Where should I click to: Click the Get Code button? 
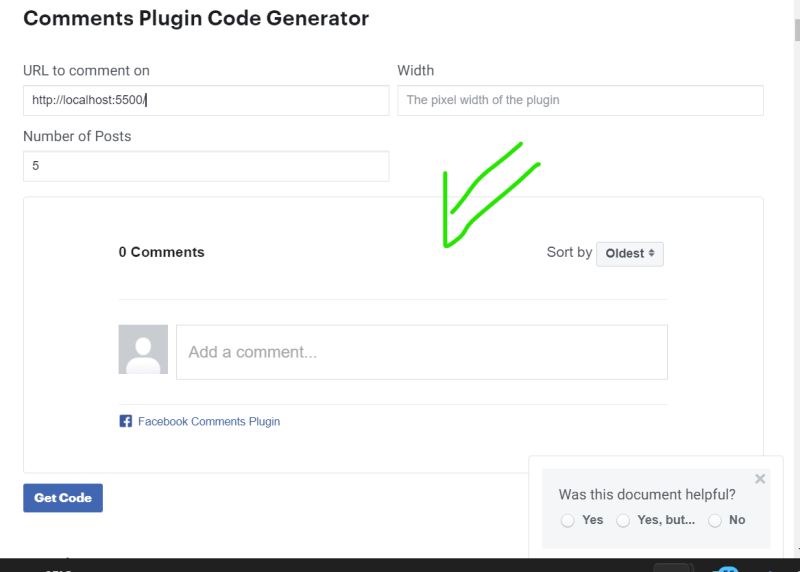coord(63,498)
